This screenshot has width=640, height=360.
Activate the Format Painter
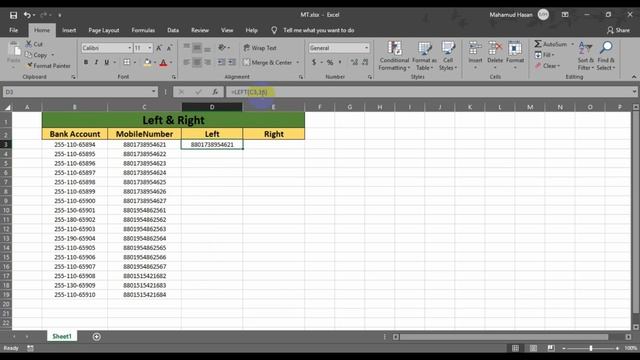[48, 66]
